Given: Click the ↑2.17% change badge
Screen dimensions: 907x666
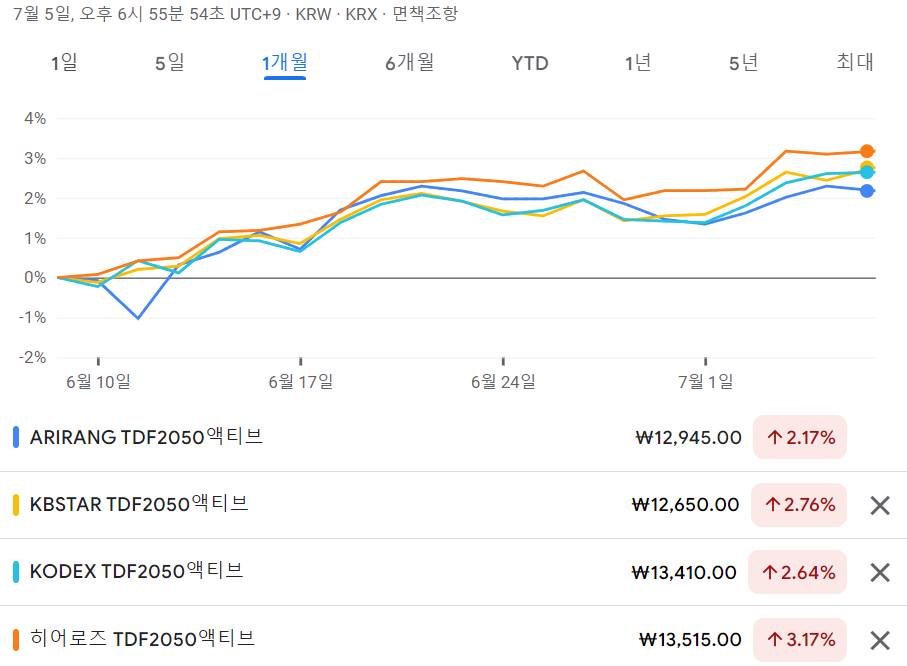Looking at the screenshot, I should (800, 437).
